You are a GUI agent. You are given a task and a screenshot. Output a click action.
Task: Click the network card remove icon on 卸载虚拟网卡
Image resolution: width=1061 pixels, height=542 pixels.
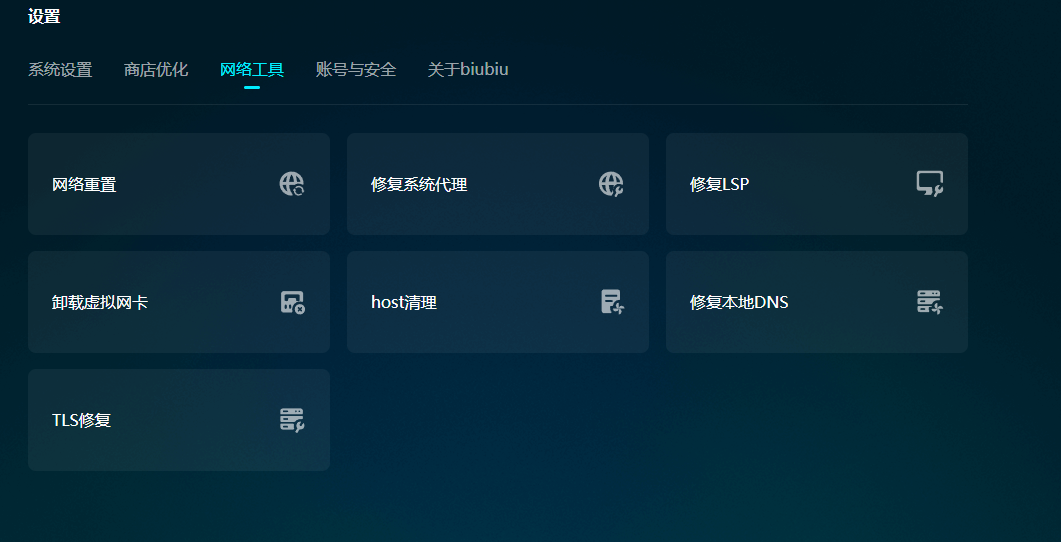tap(292, 302)
